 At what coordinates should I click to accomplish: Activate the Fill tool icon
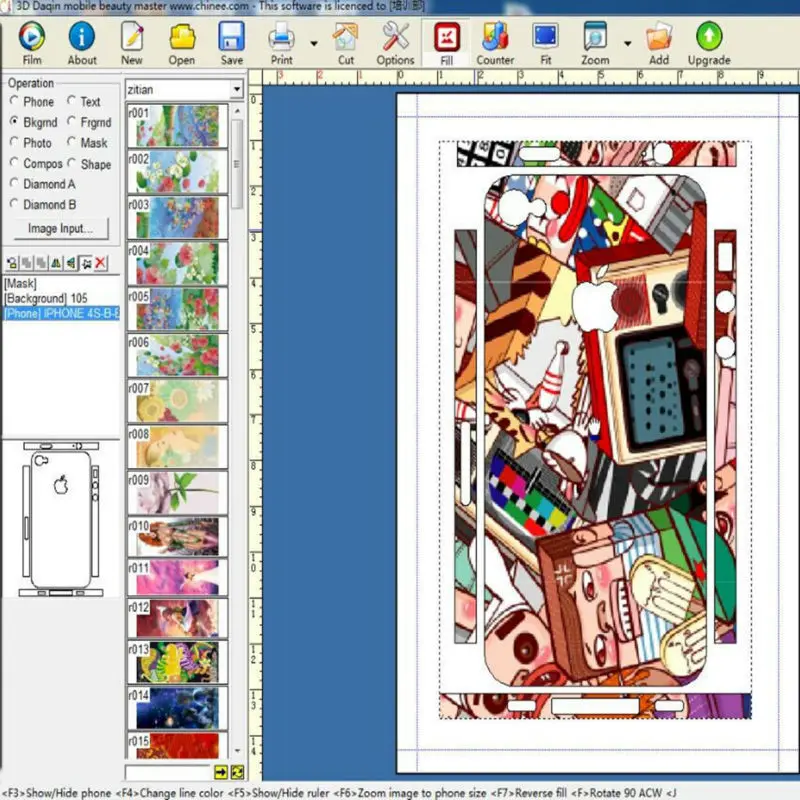pos(446,37)
